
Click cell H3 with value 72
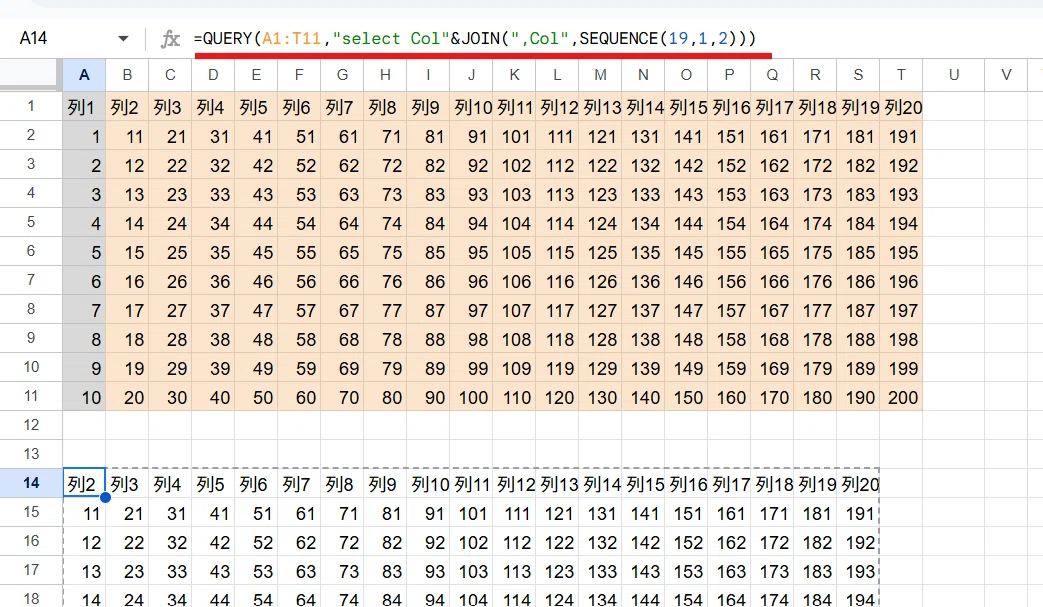(385, 165)
